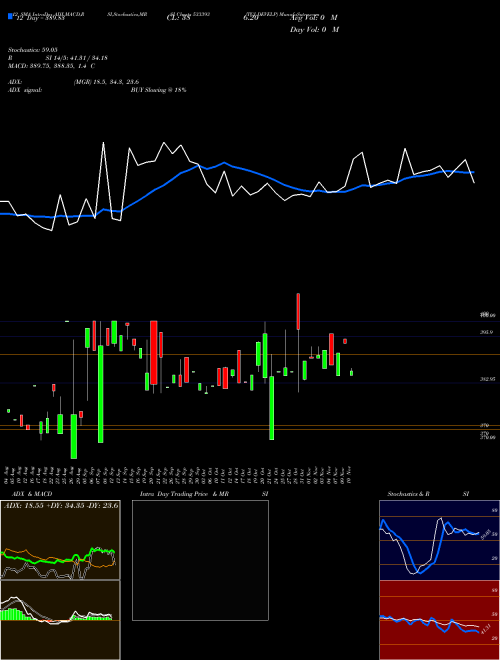Click 'Intra Day Trading Price & MR' title
500x660 pixels.
[x=184, y=494]
